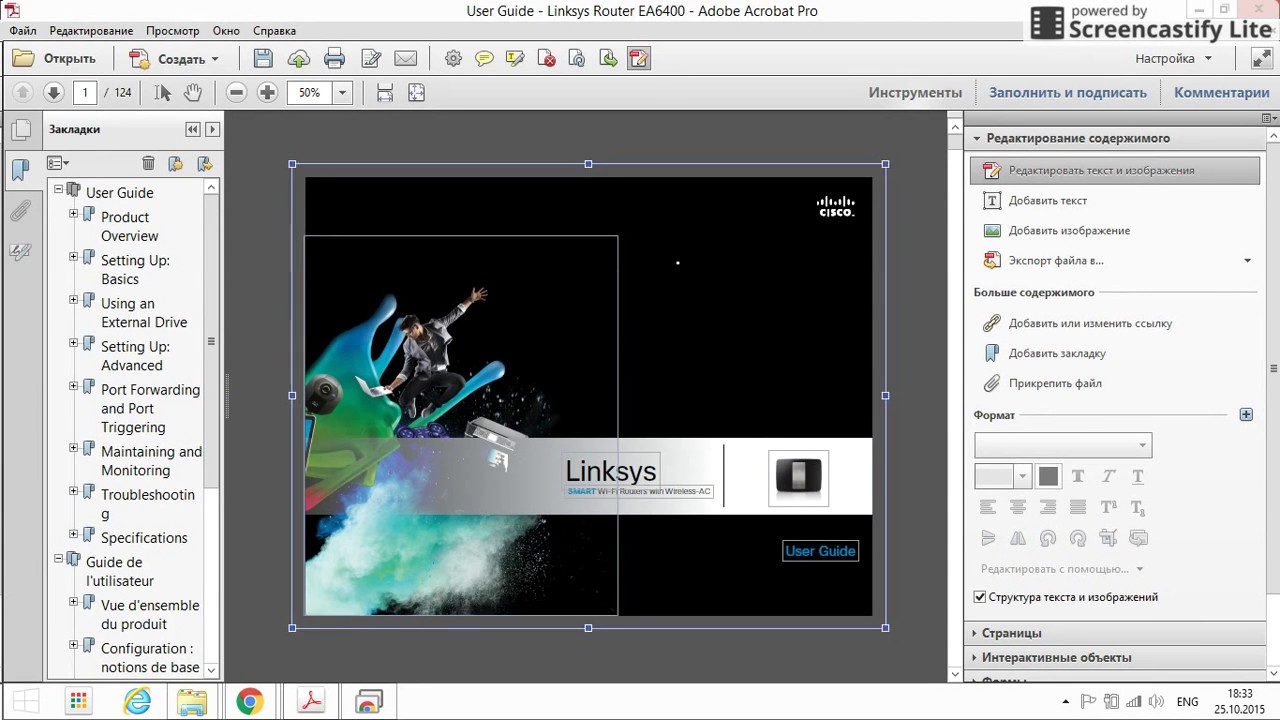The width and height of the screenshot is (1280, 720).
Task: Switch to the Комментарии pane
Action: 1222,92
